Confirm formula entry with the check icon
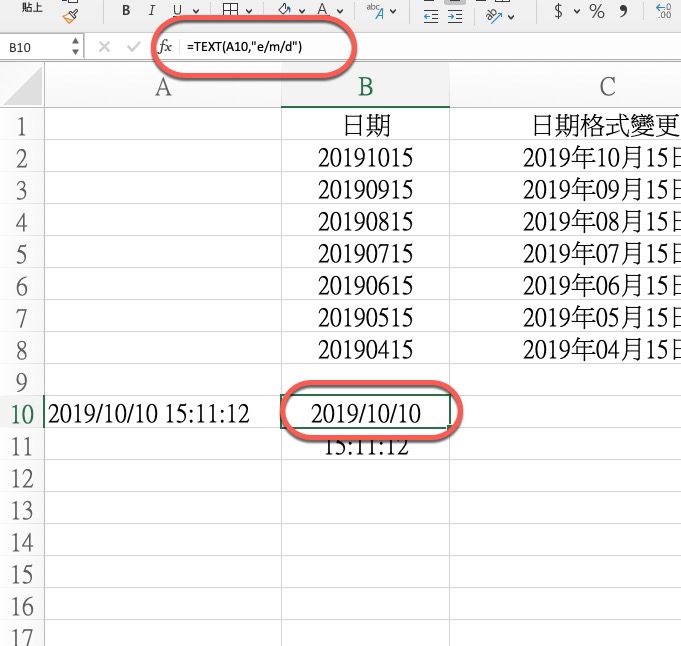 (x=133, y=46)
